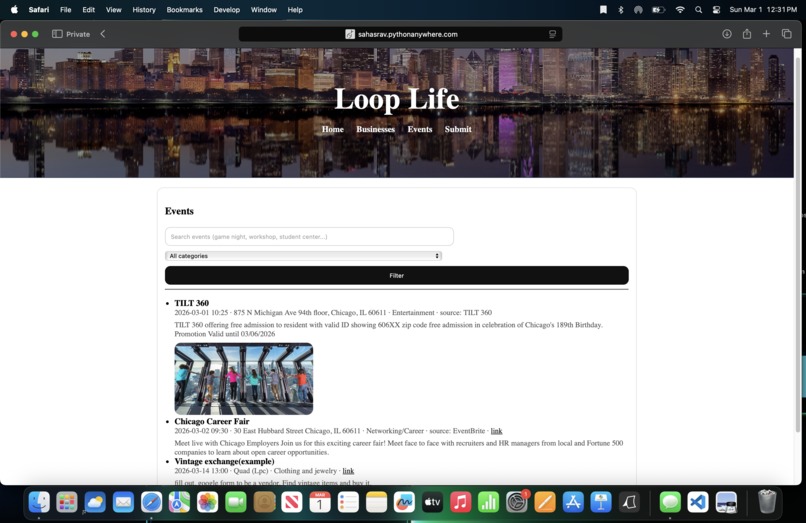Viewport: 806px width, 523px height.
Task: Expand the All categories dropdown
Action: [303, 256]
